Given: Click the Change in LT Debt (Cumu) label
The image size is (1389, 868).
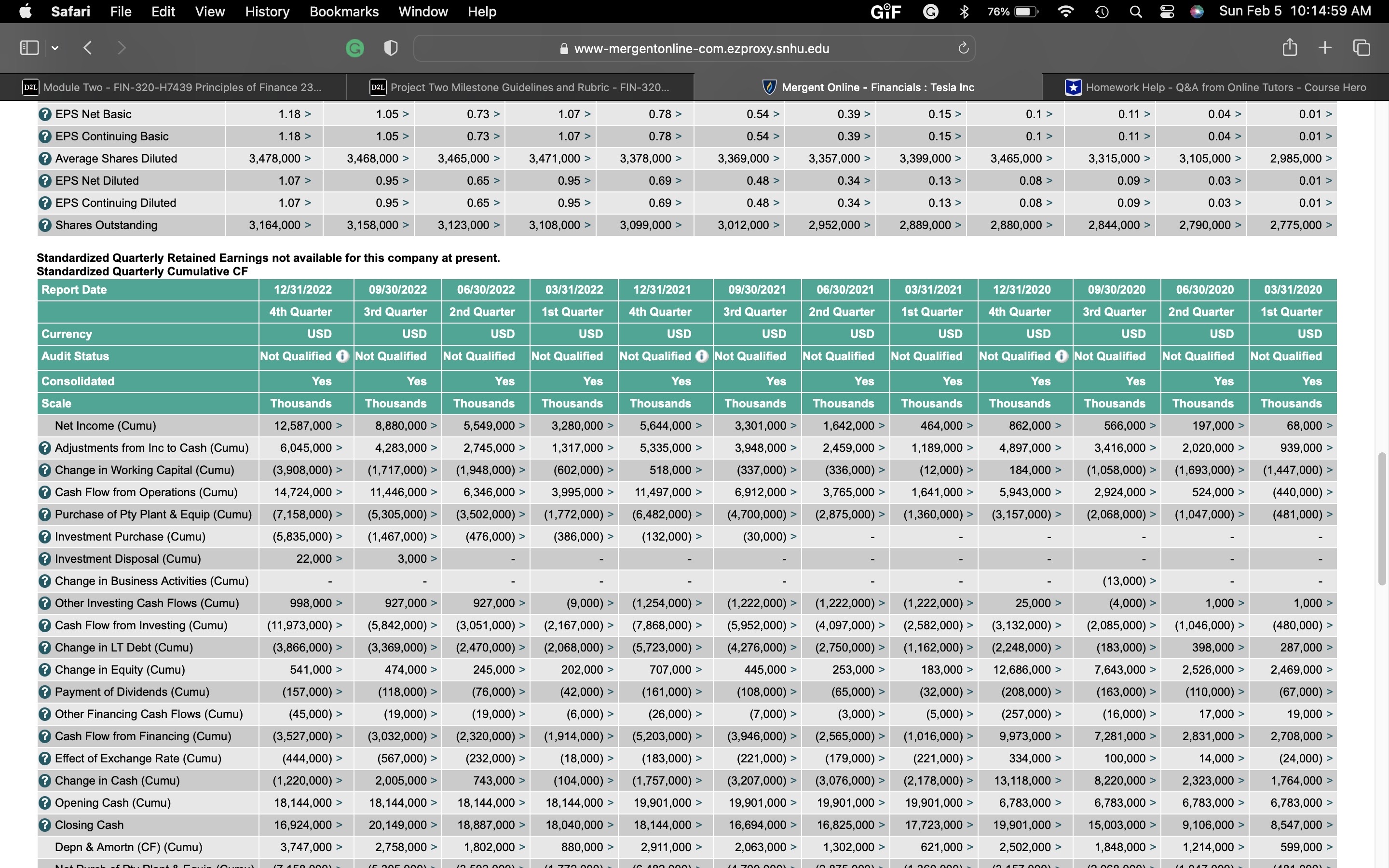Looking at the screenshot, I should (123, 648).
